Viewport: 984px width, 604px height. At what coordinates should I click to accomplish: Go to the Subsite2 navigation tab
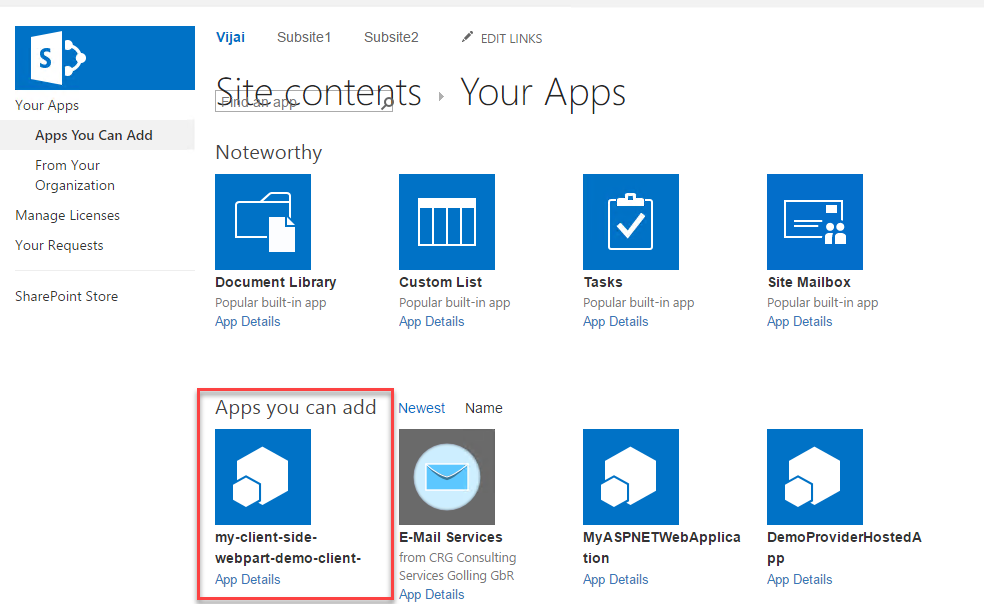(x=391, y=38)
